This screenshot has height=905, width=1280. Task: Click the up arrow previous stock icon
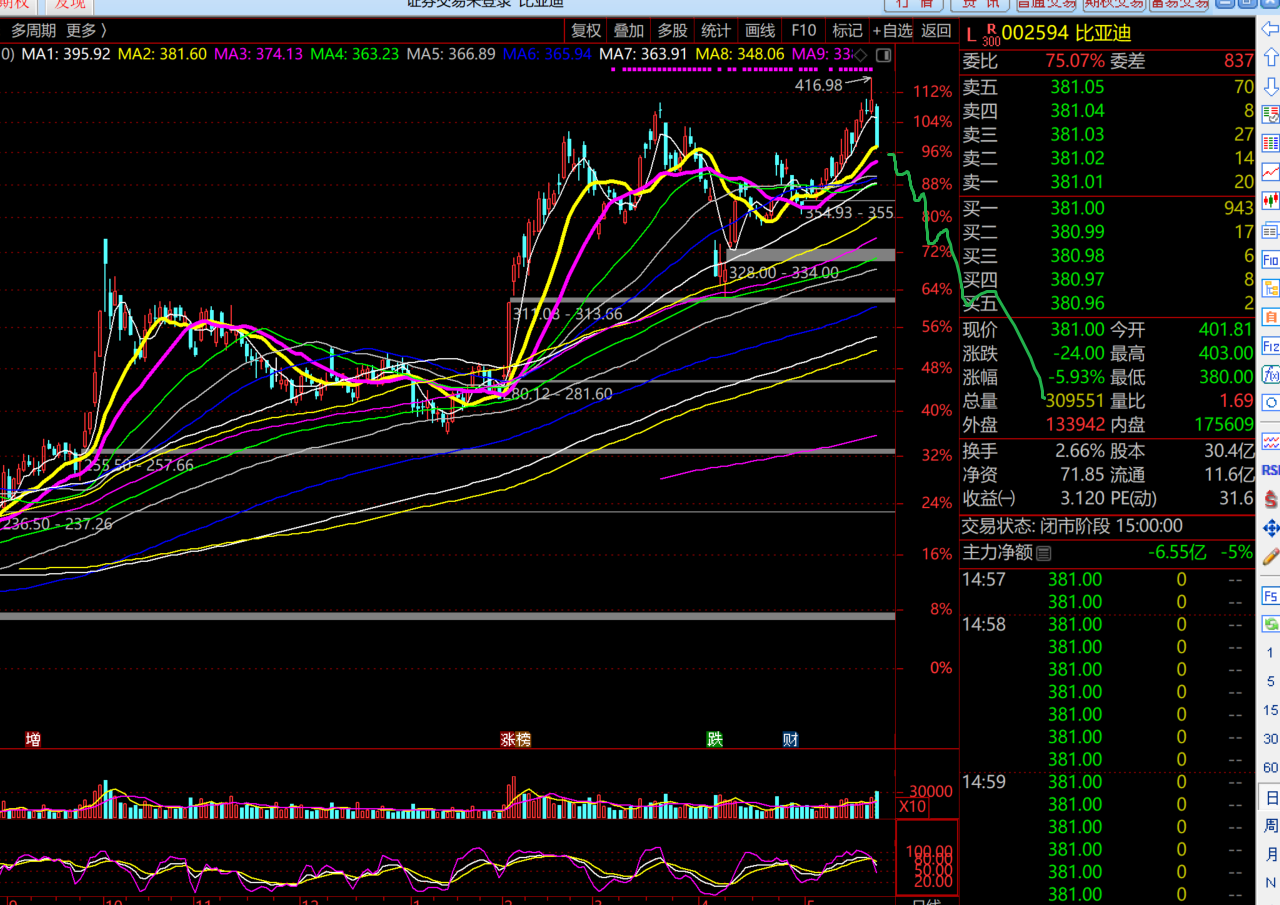[x=1270, y=56]
